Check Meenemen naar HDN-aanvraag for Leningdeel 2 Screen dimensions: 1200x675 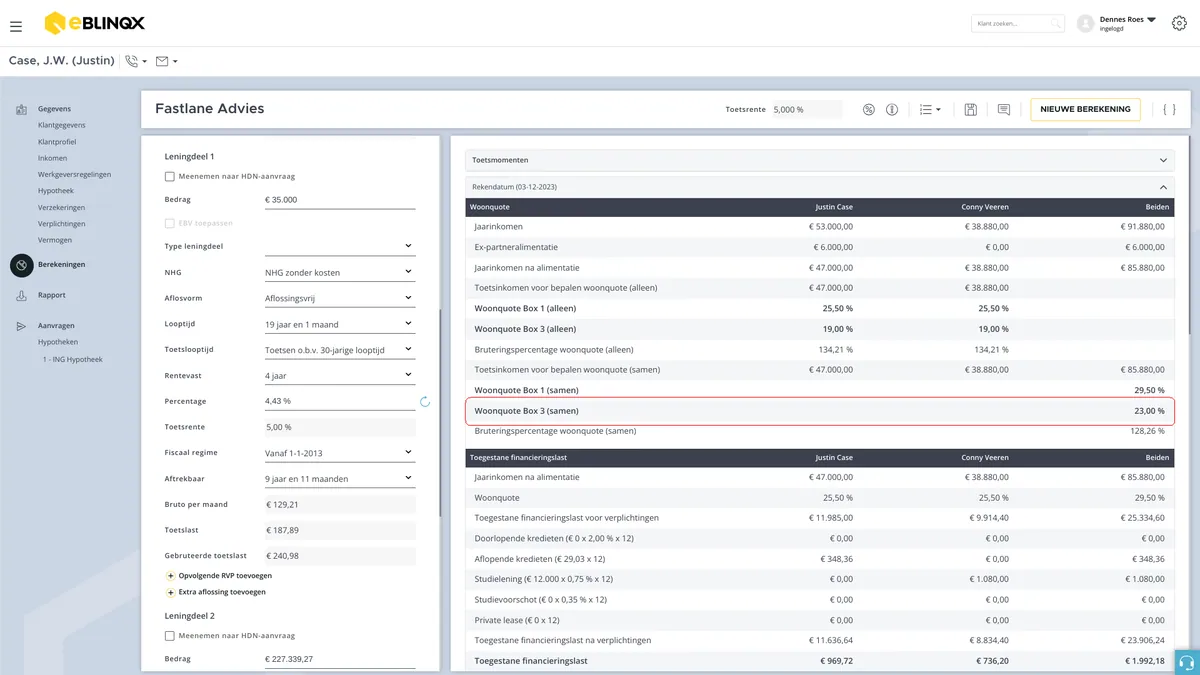[170, 636]
